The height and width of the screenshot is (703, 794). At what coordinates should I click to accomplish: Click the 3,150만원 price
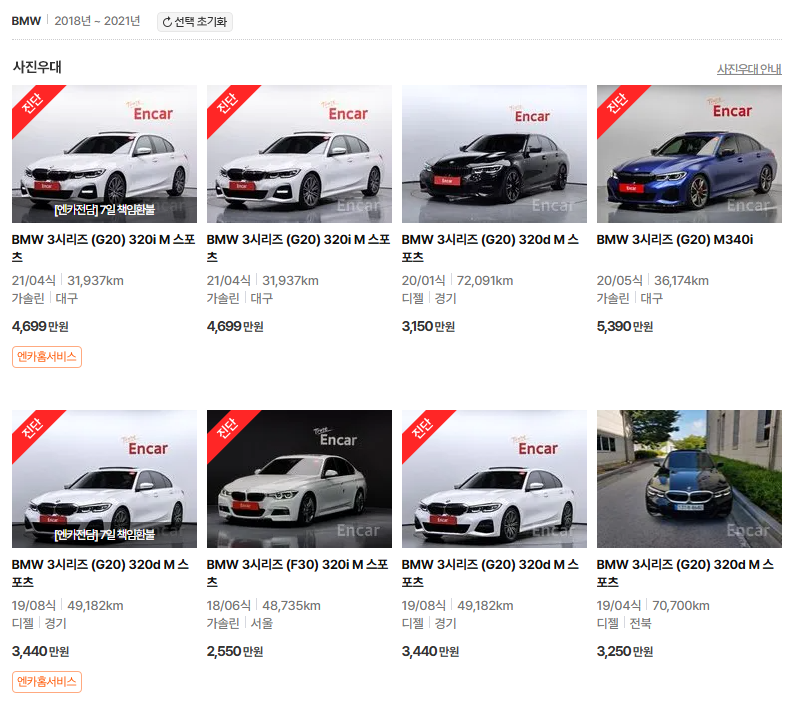coord(428,326)
